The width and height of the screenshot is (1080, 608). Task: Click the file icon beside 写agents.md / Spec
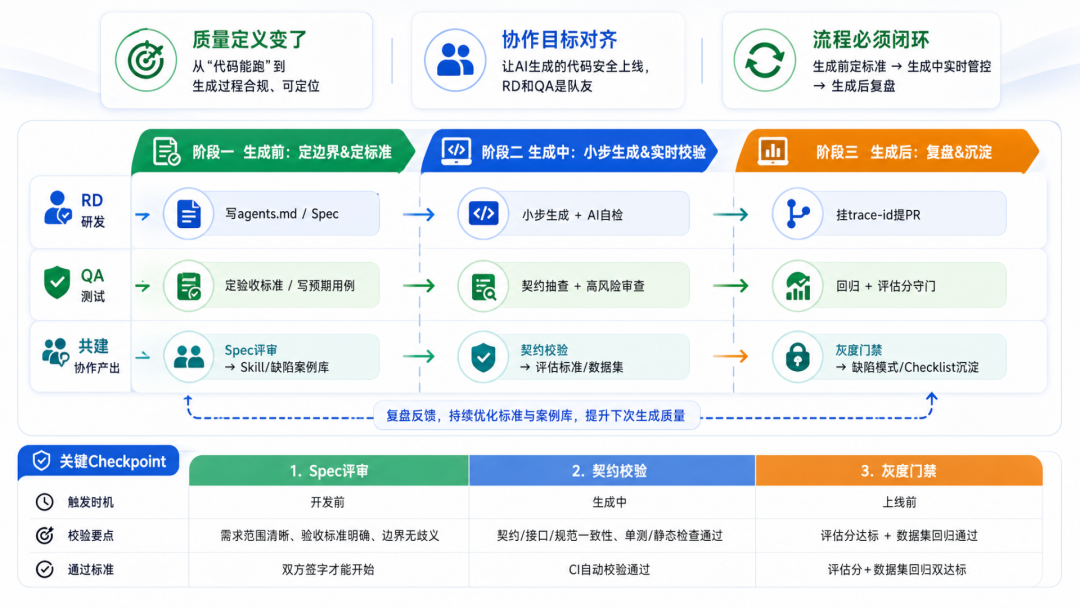[x=188, y=214]
